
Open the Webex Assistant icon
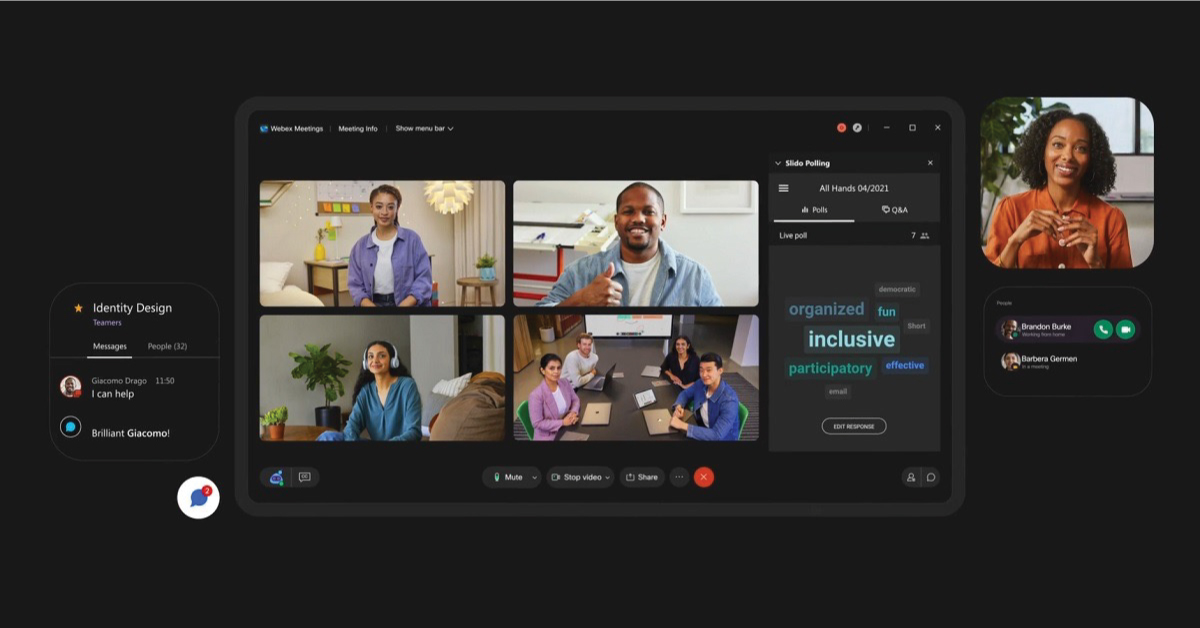coord(276,477)
